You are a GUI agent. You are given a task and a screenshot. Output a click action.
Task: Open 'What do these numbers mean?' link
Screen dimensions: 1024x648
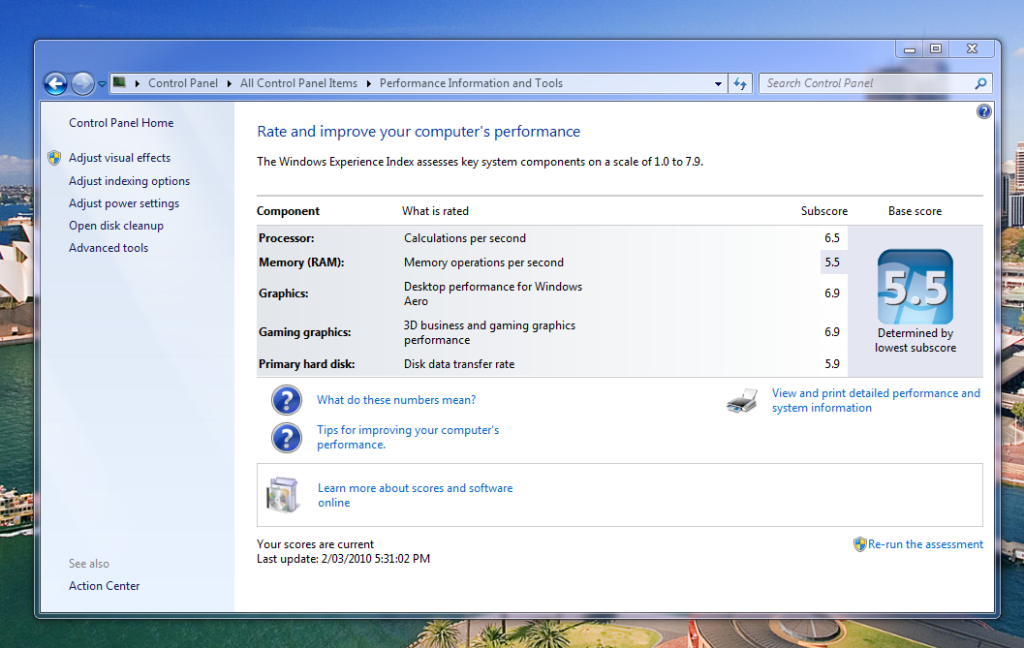396,400
